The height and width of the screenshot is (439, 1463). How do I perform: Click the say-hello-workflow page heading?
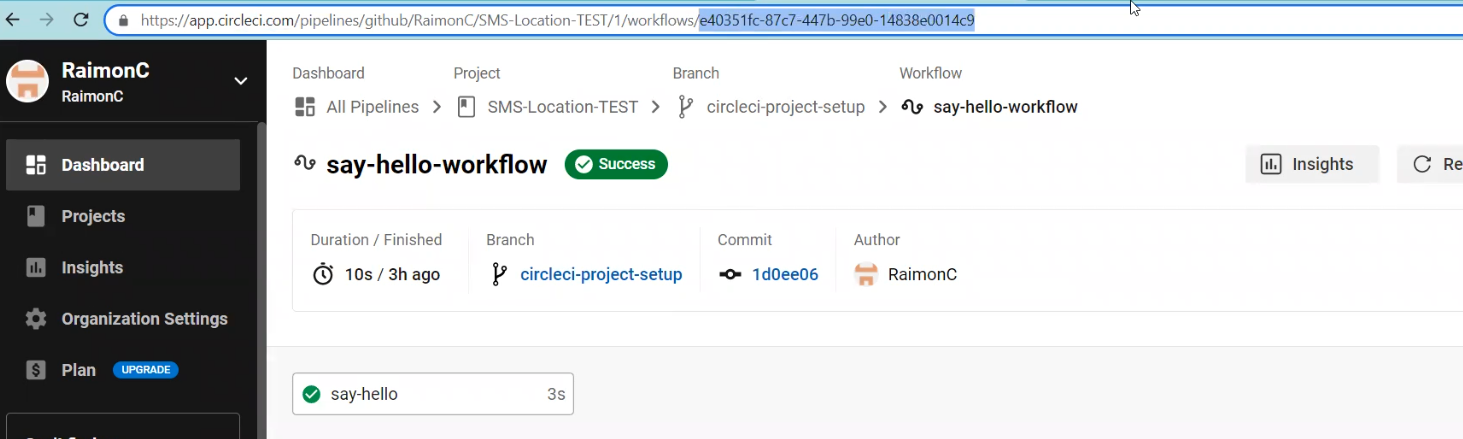(x=436, y=165)
